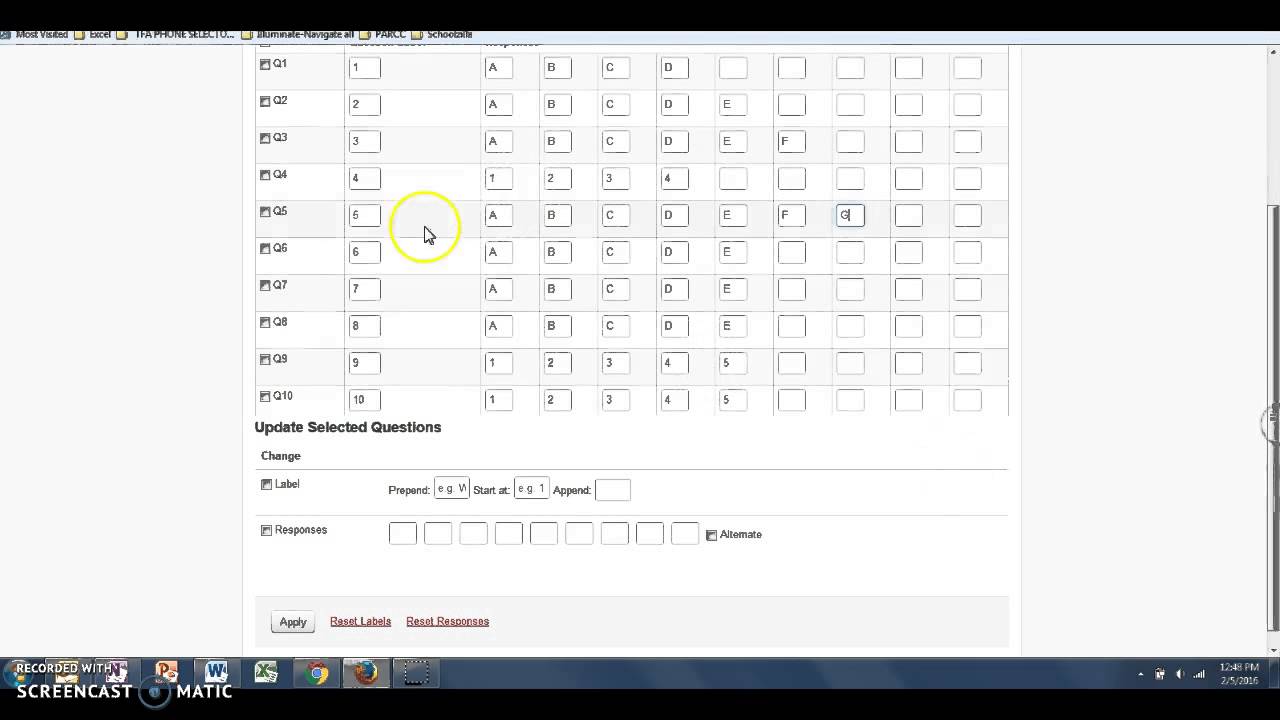Screen dimensions: 1280x720
Task: Select the Q3 question checkbox
Action: pos(265,138)
